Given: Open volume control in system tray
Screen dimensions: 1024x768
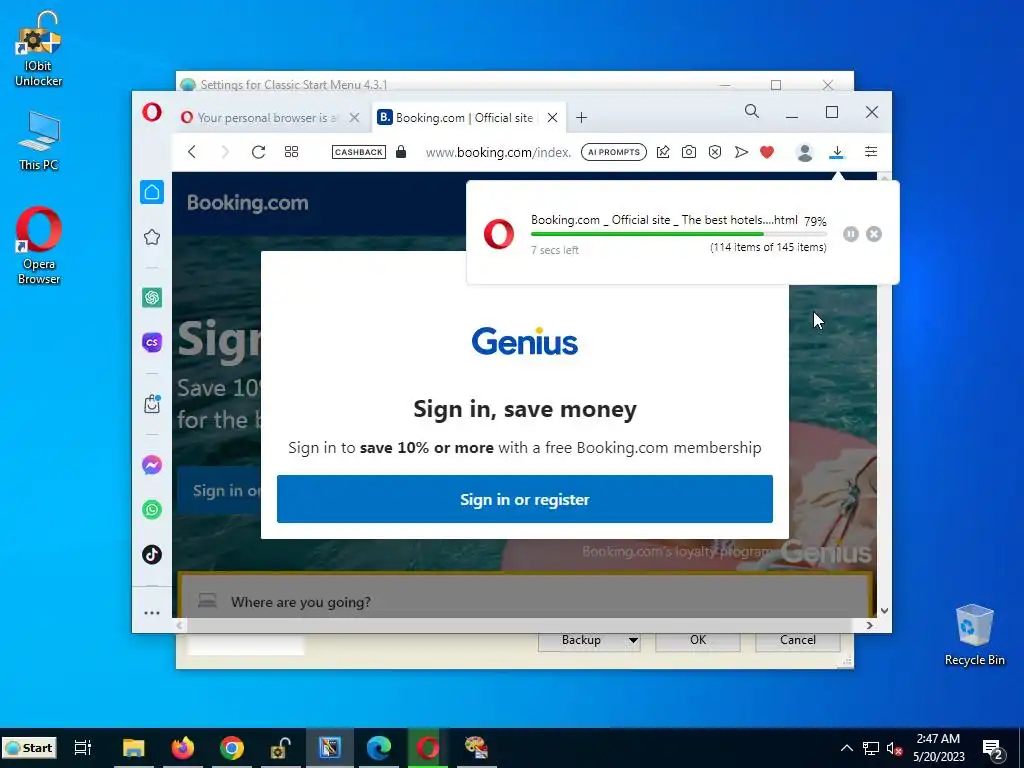Looking at the screenshot, I should pos(894,748).
